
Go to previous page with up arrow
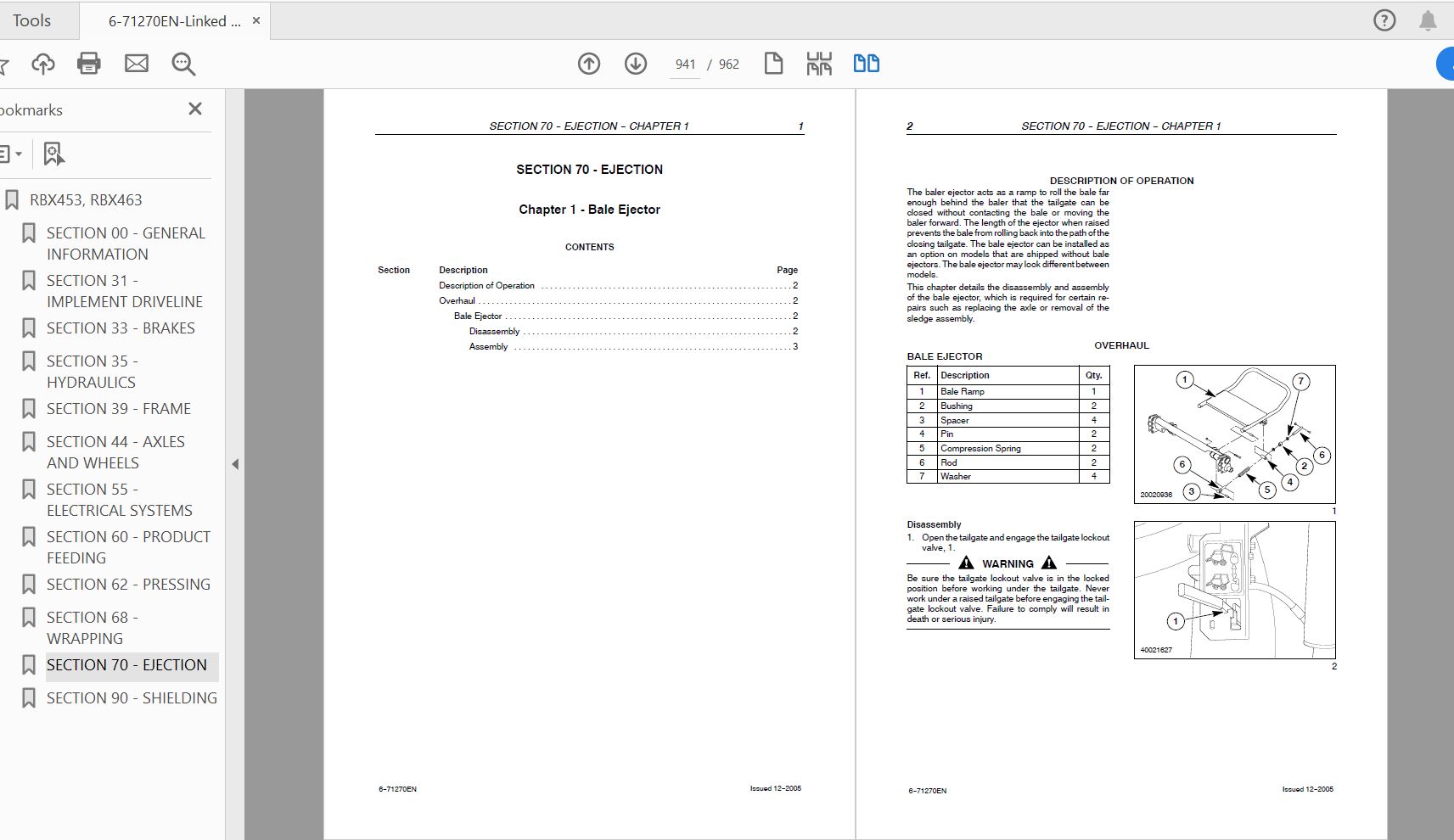[x=589, y=64]
